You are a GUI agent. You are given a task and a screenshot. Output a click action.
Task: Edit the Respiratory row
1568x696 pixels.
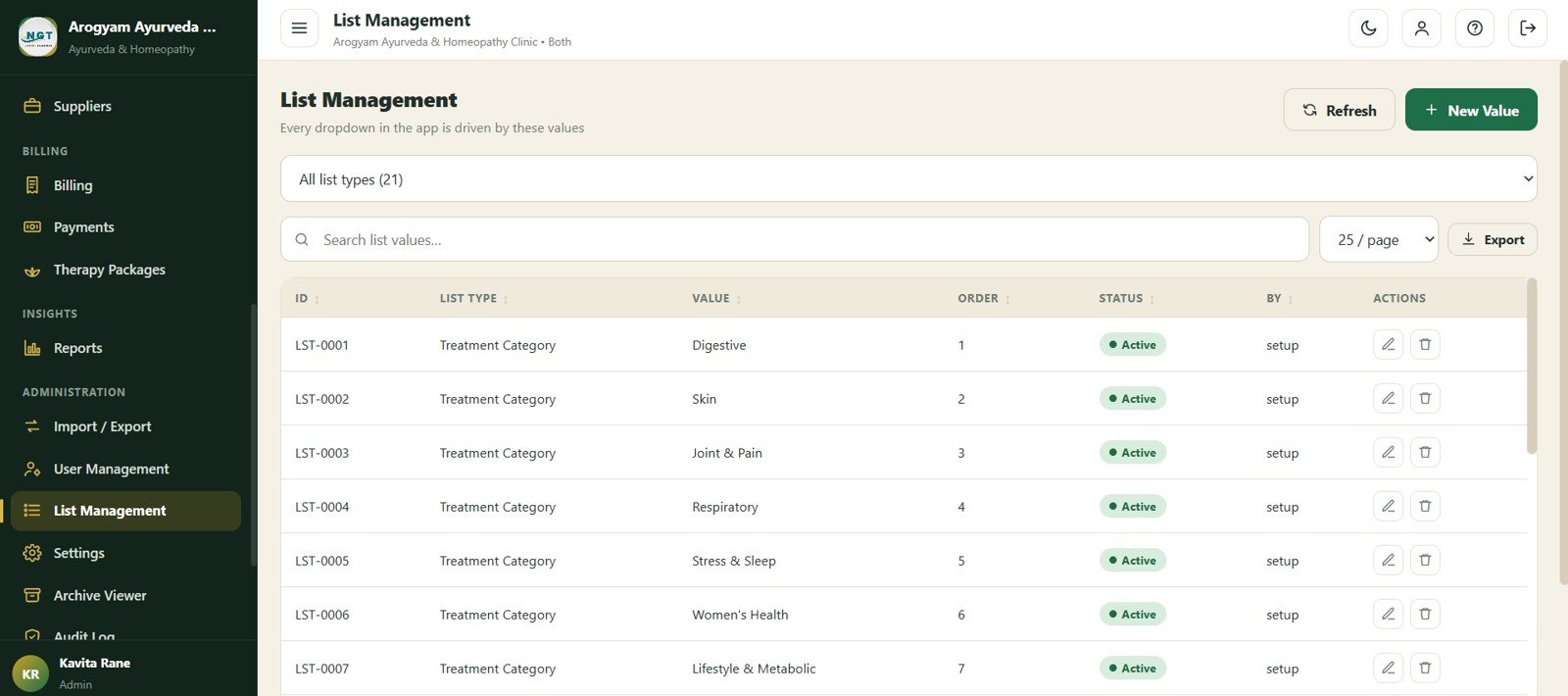pos(1388,506)
